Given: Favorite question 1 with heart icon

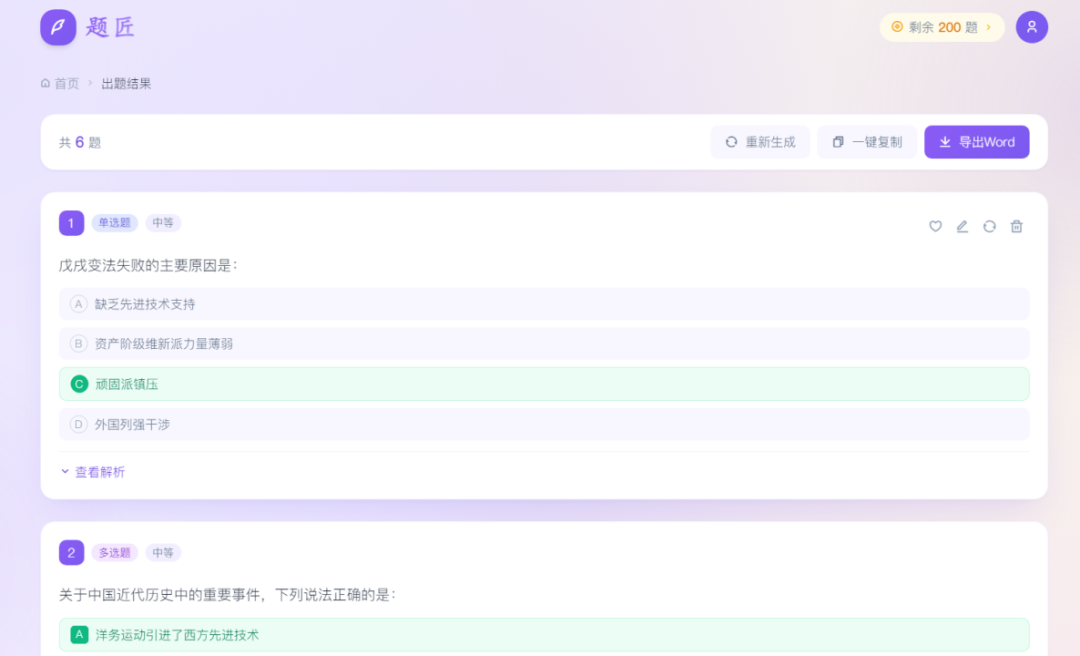Looking at the screenshot, I should [935, 226].
